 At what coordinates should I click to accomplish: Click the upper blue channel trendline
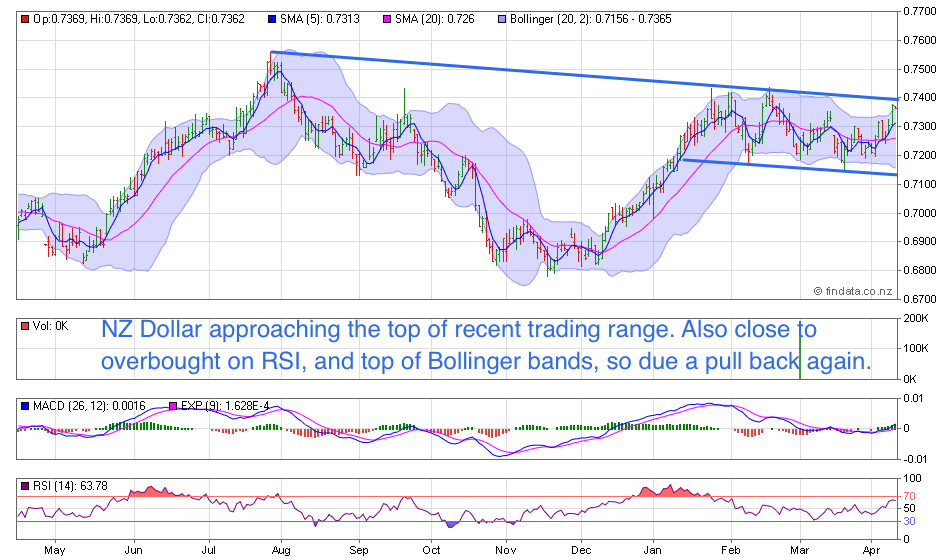585,76
